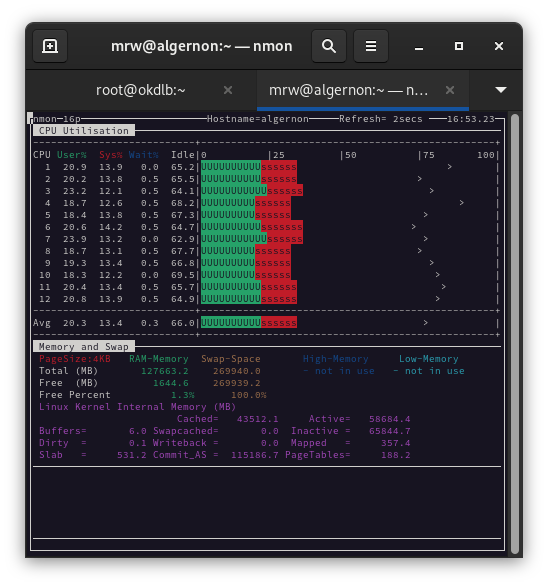The width and height of the screenshot is (548, 586).
Task: Open the terminal search tool
Action: tap(329, 46)
